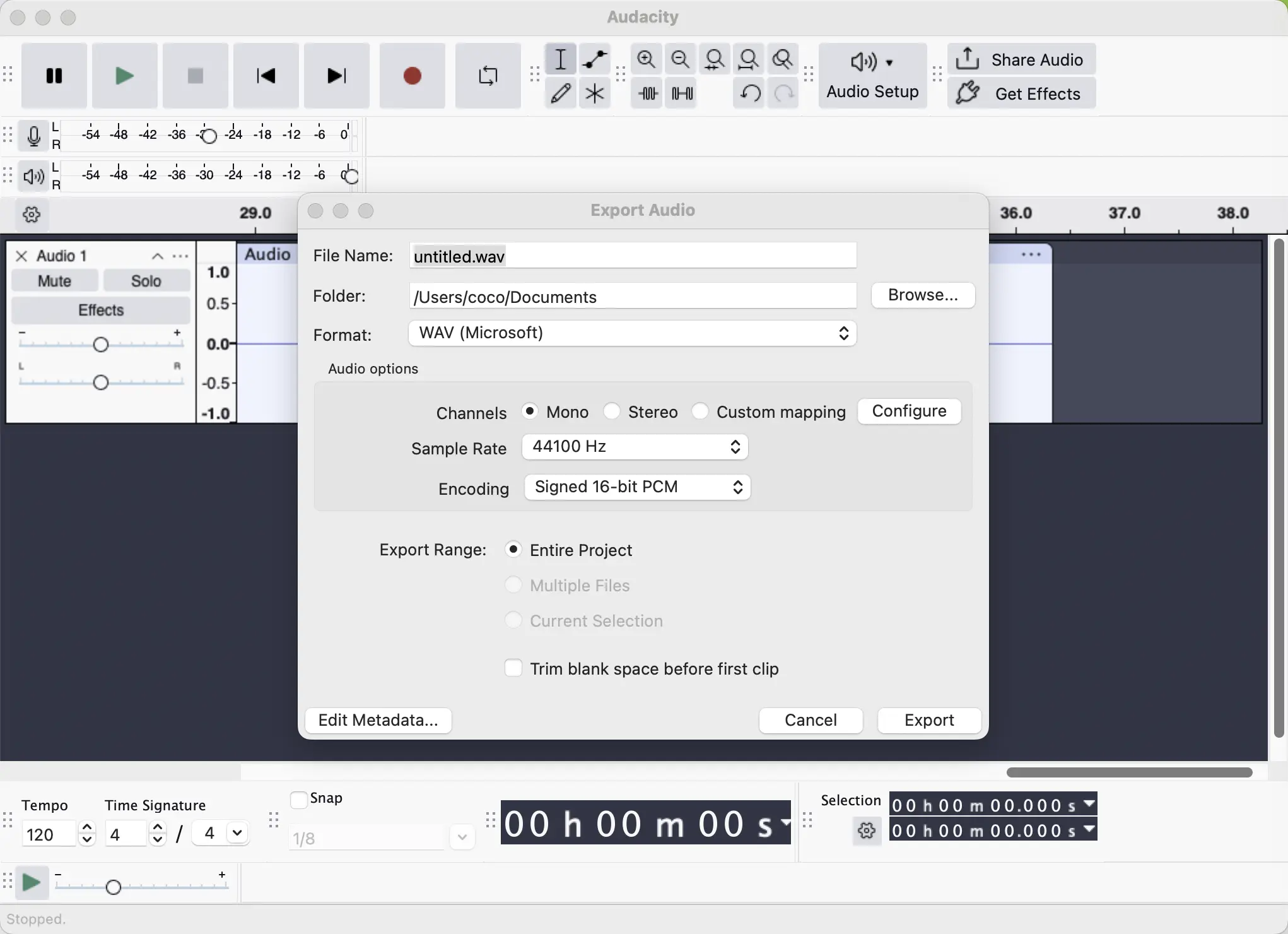The image size is (1288, 934).
Task: Select the Stereo channels radio button
Action: tap(611, 411)
